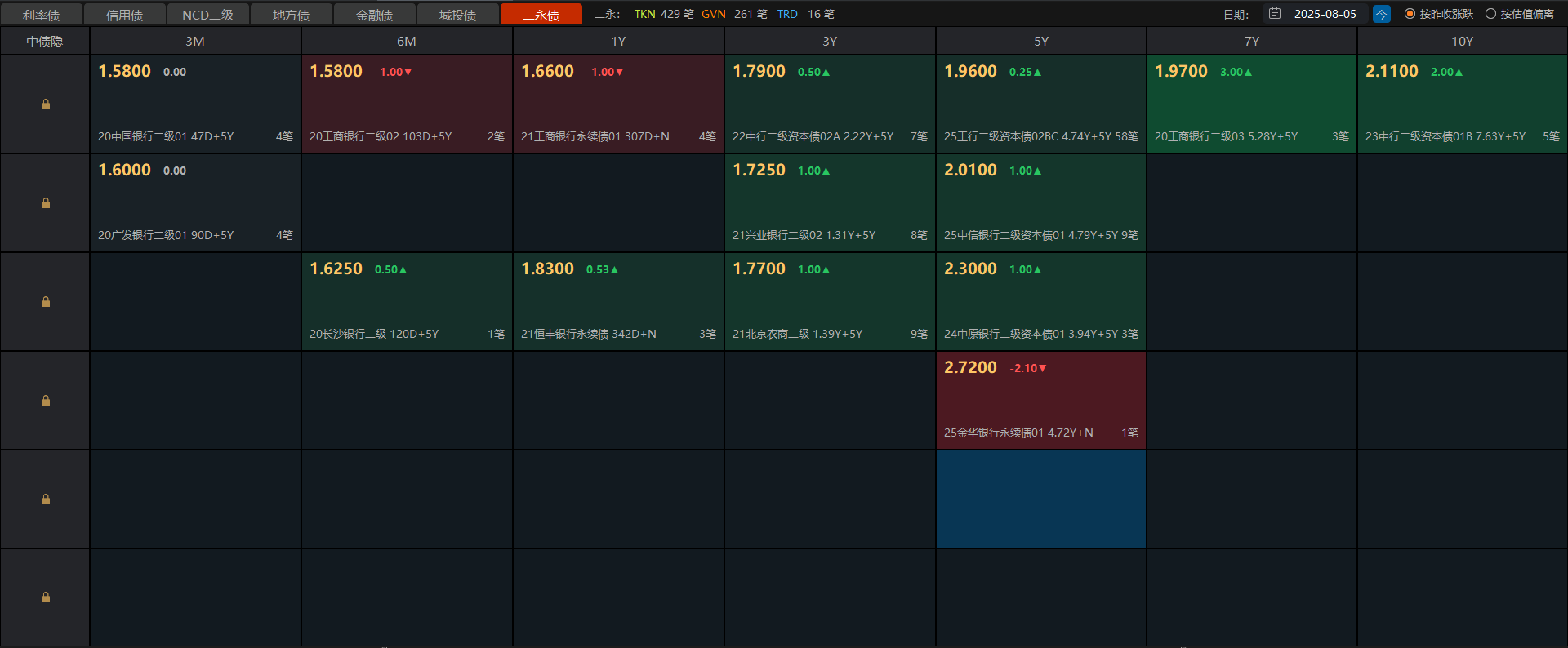Screen dimensions: 1568x648
Task: Select 20工商银行二级03 5.28Y+5Y cell
Action: [x=1252, y=104]
